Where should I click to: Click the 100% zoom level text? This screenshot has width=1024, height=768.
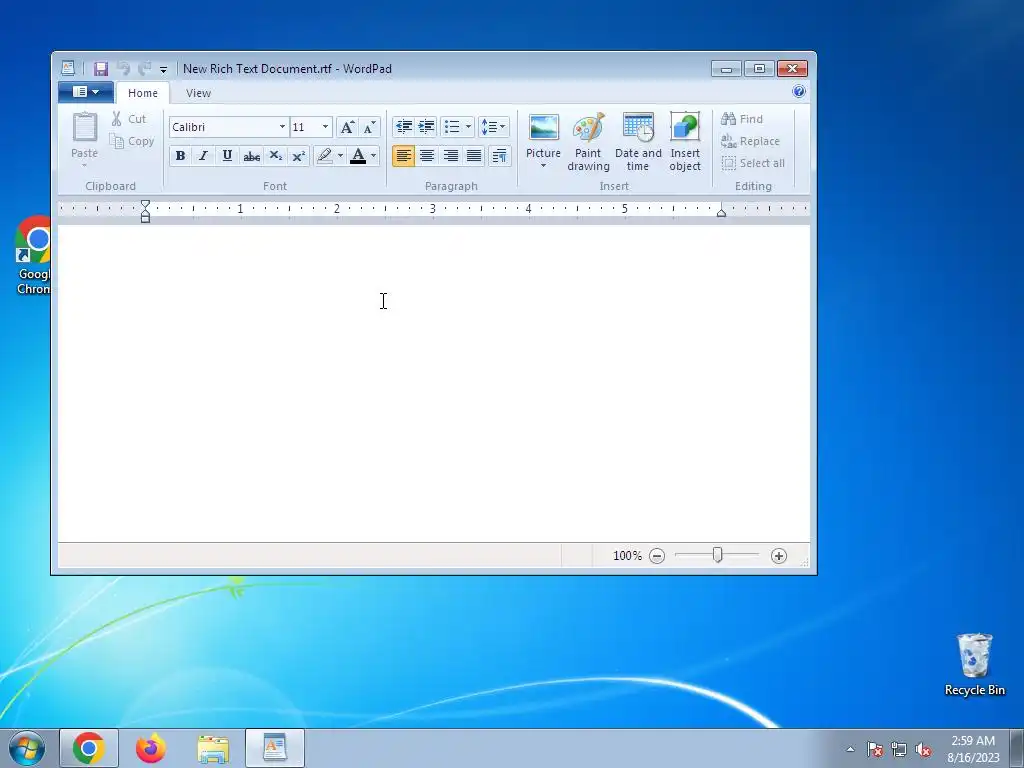(627, 556)
